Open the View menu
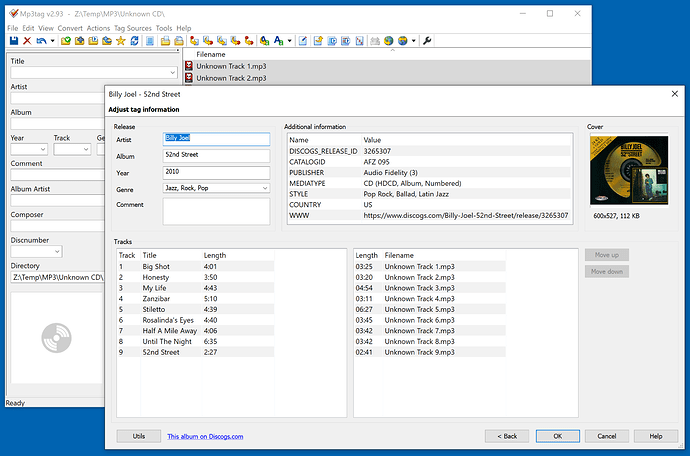Screen dimensions: 690x456 click(46, 28)
